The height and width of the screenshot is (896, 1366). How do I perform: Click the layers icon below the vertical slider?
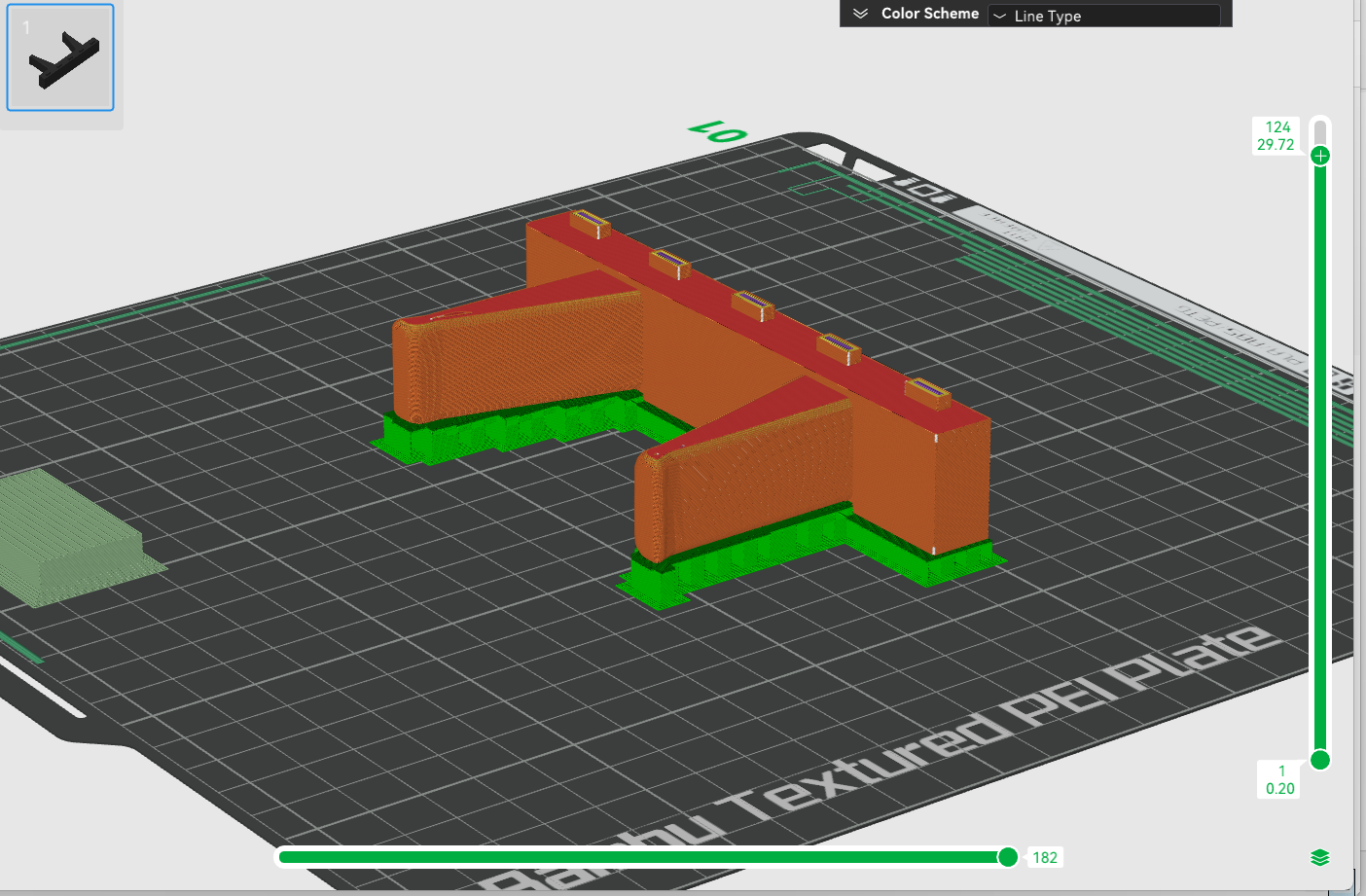(x=1320, y=857)
